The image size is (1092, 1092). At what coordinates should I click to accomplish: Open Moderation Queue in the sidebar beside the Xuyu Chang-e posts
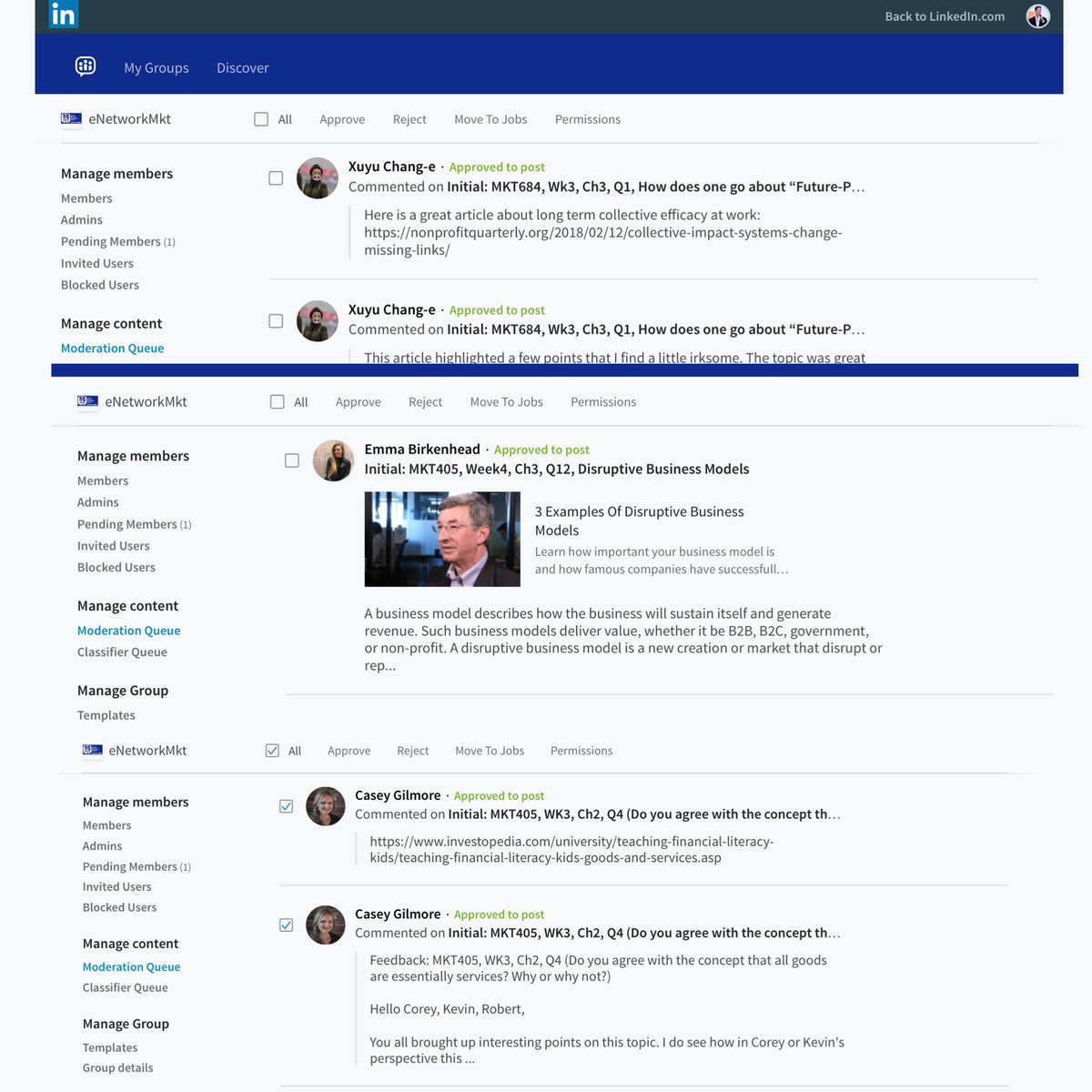[113, 348]
